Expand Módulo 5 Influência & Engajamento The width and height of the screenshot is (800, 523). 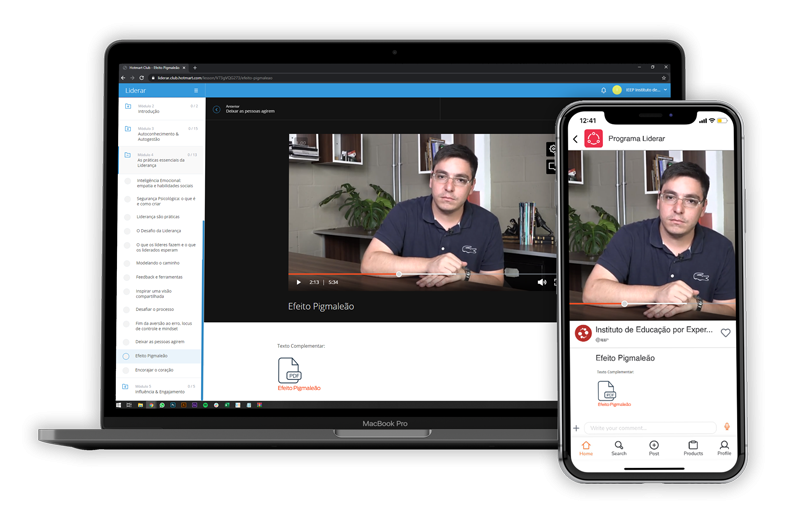(x=160, y=389)
